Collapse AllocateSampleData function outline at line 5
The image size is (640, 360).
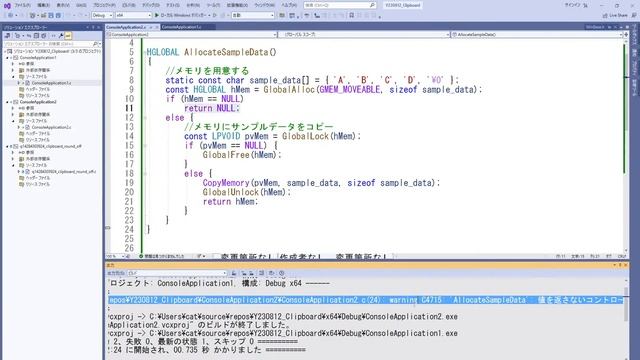[145, 52]
